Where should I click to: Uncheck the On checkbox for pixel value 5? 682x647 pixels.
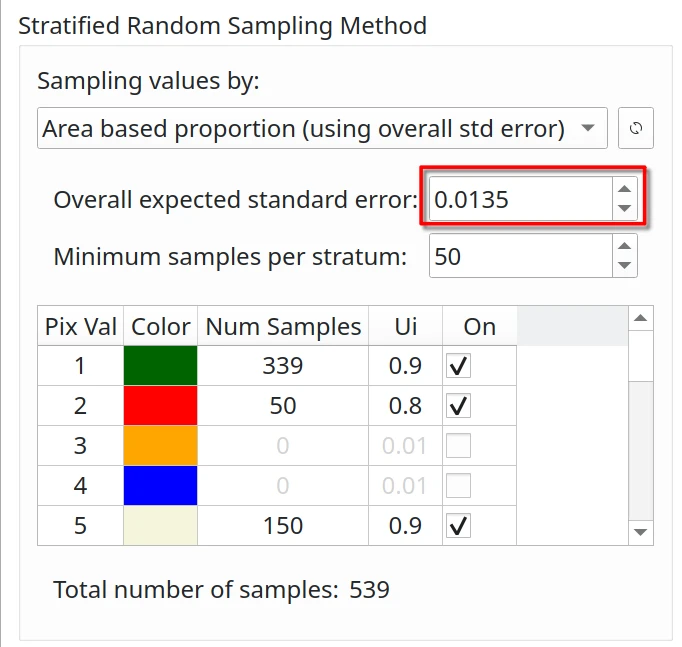[x=458, y=526]
